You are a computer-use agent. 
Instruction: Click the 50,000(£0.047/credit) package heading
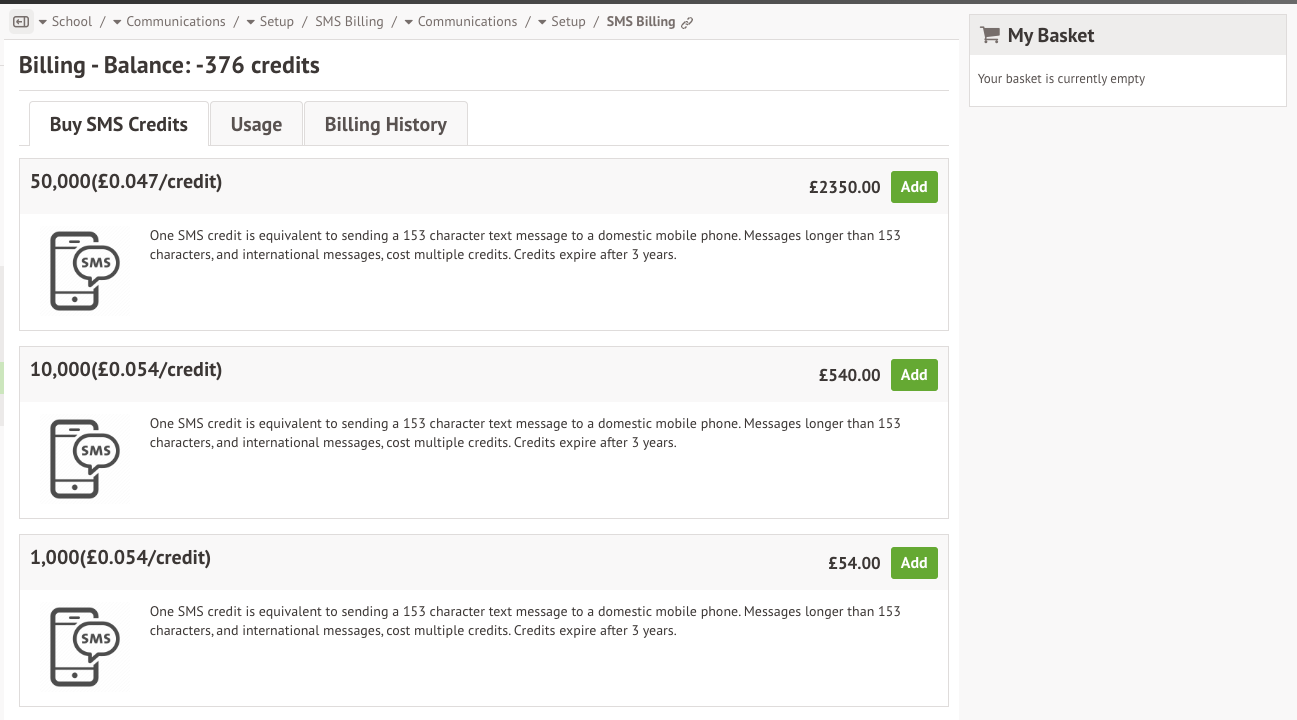[126, 182]
